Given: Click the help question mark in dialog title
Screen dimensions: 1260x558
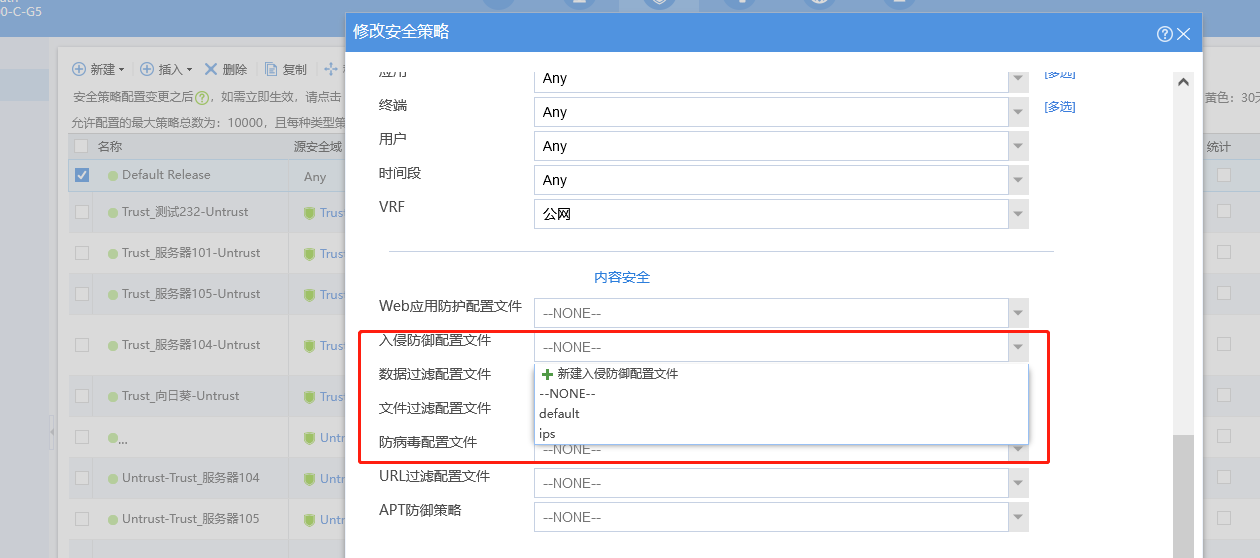Looking at the screenshot, I should 1164,34.
